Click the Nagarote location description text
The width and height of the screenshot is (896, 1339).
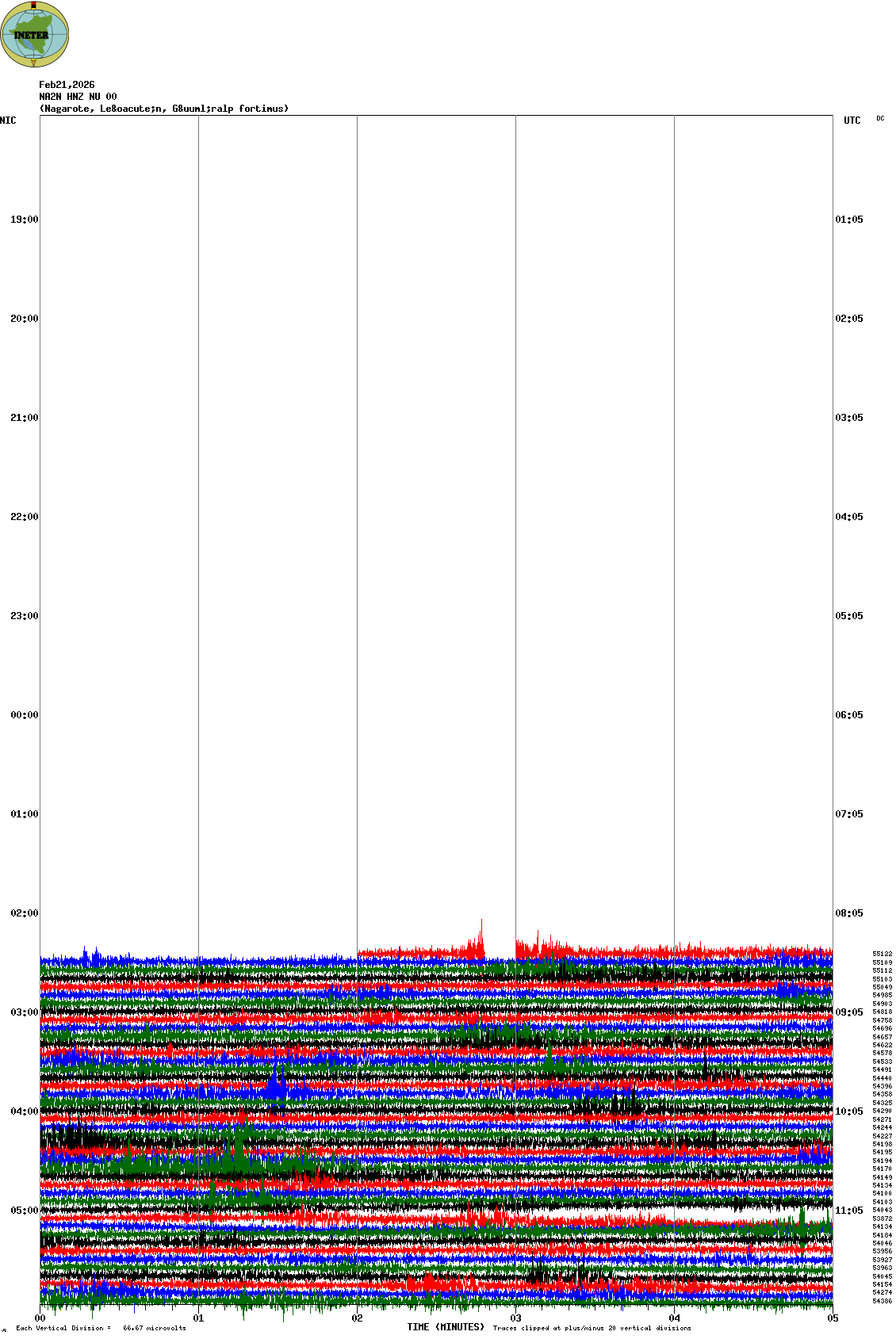click(x=163, y=109)
